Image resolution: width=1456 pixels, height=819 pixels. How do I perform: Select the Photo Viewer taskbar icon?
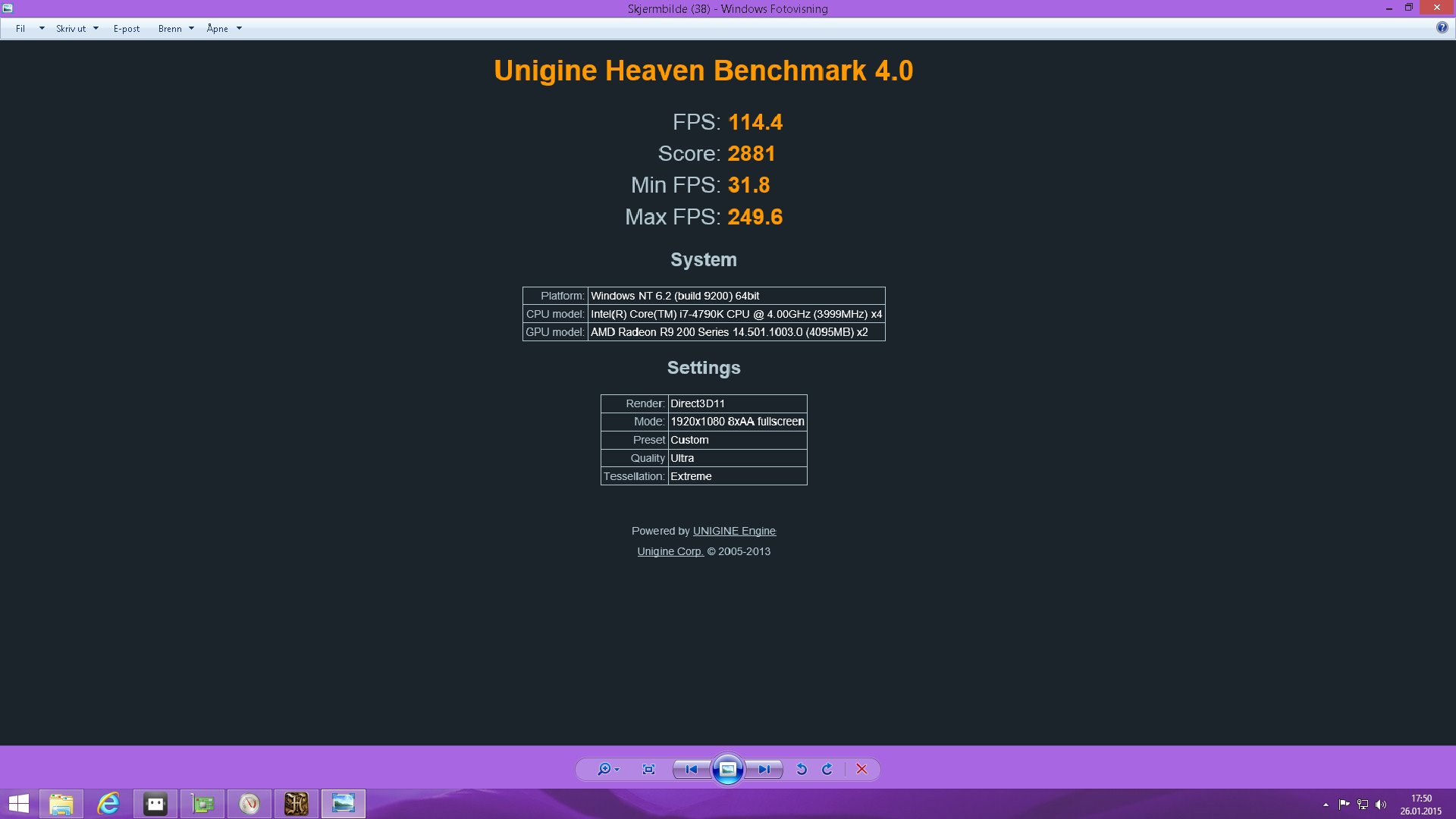pyautogui.click(x=344, y=804)
